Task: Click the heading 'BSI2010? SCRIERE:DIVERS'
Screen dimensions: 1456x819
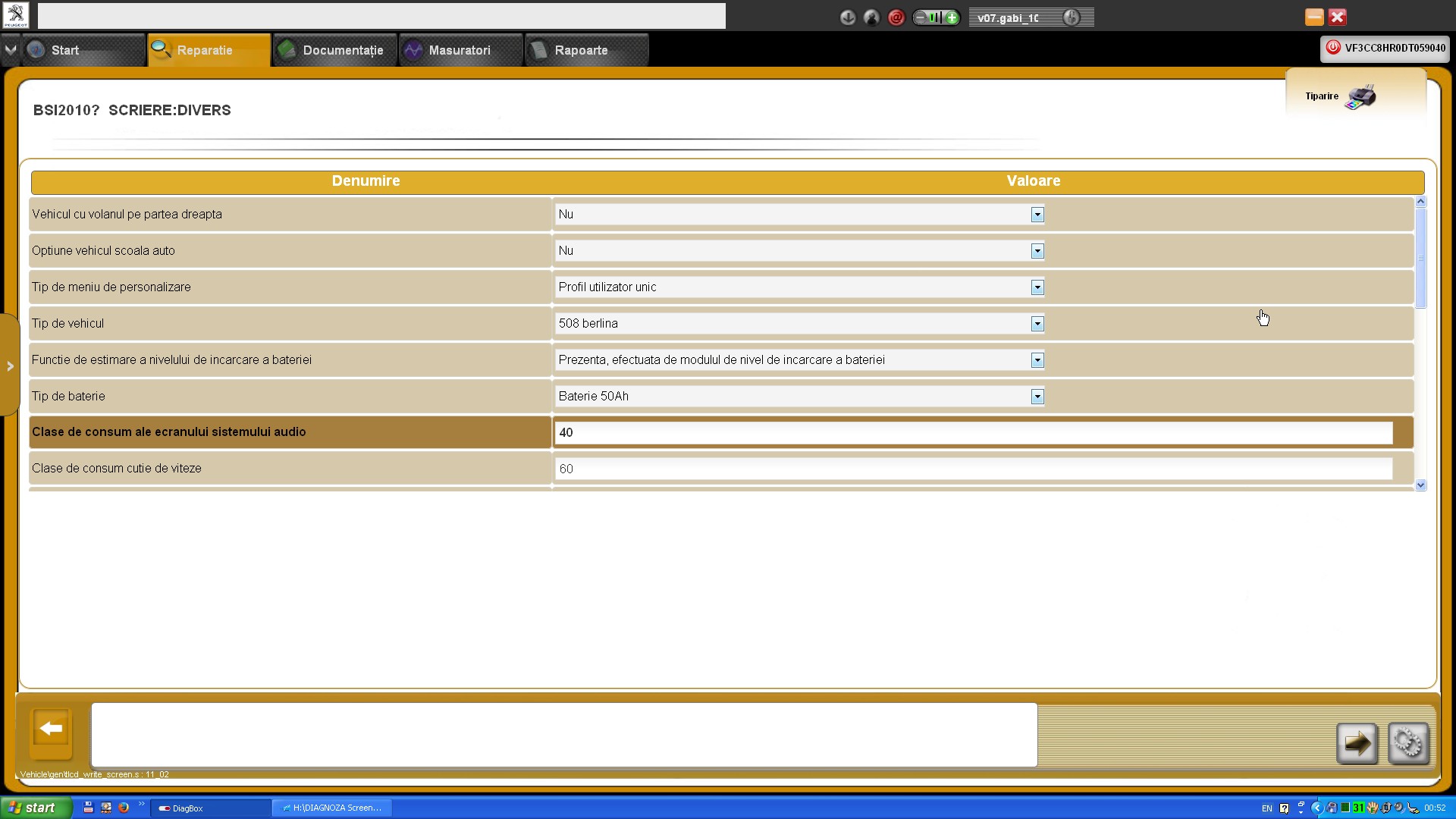Action: coord(132,111)
